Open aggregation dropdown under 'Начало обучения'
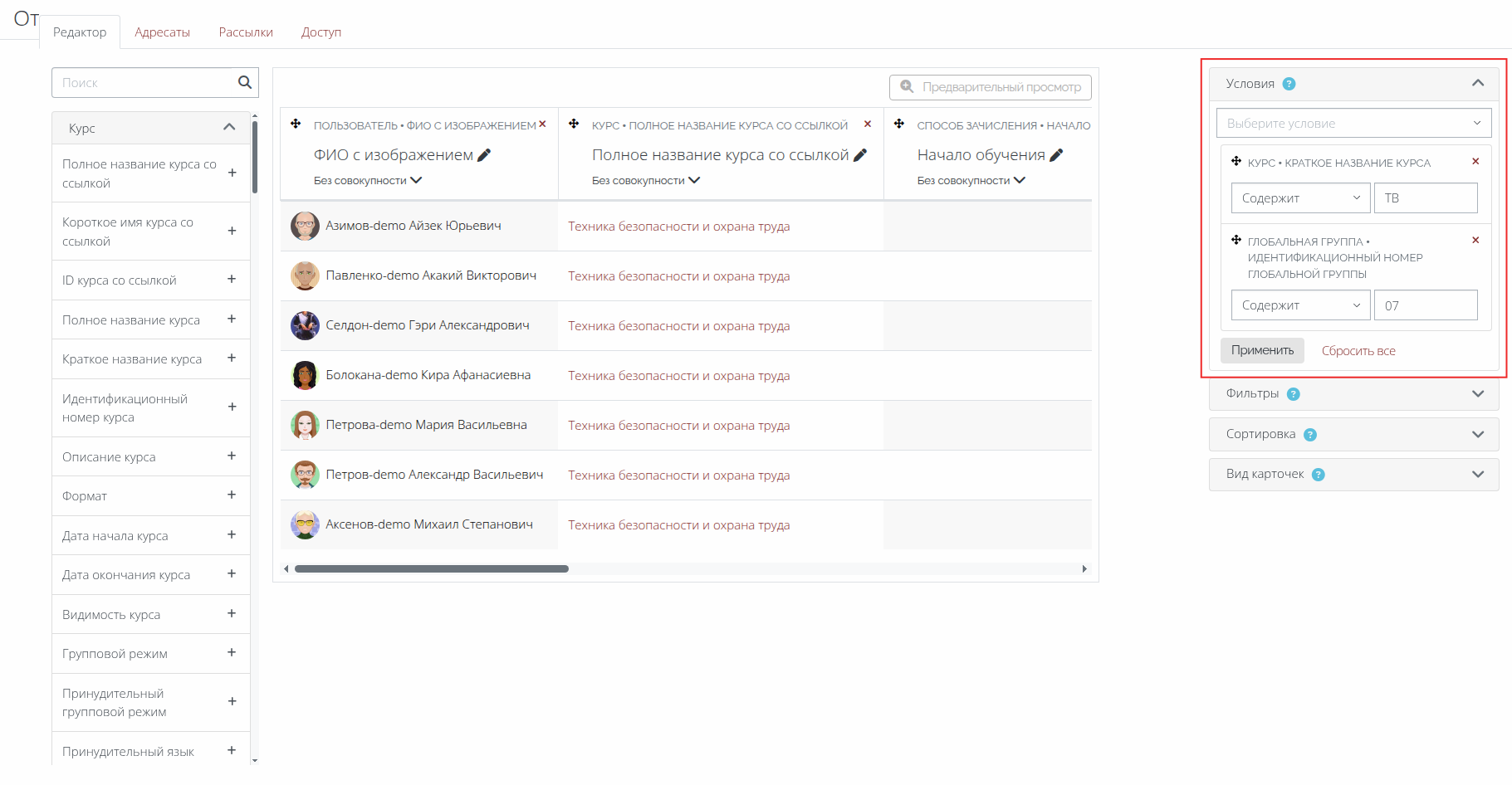 point(971,181)
